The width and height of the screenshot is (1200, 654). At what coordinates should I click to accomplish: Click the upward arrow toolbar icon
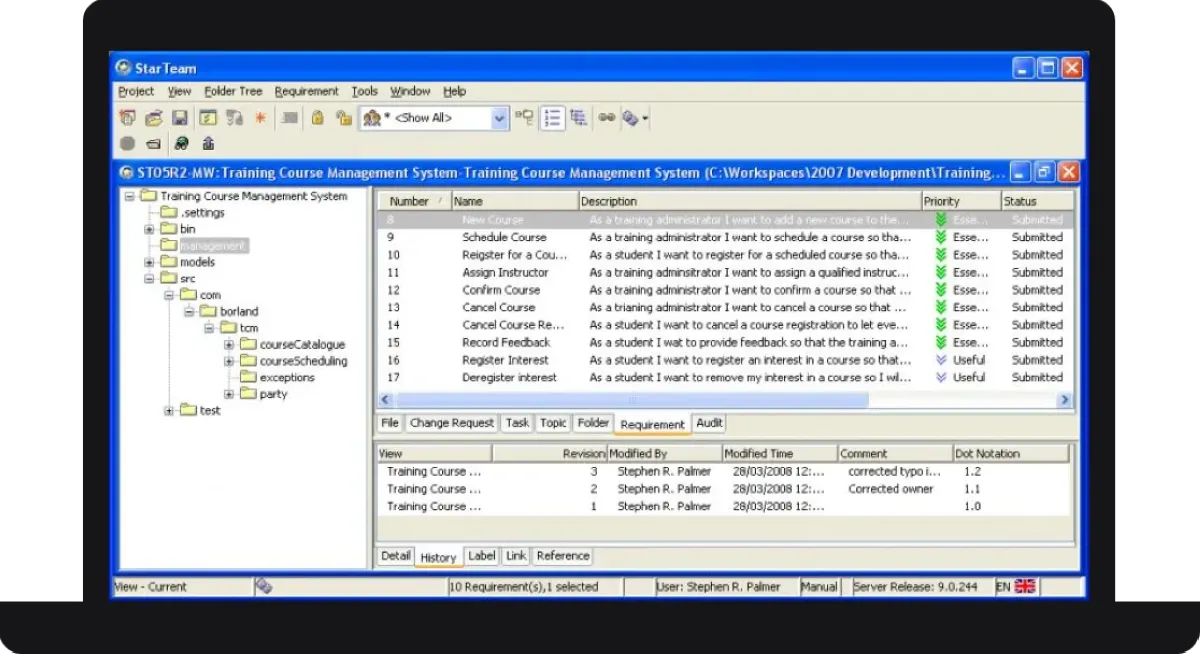coord(208,143)
